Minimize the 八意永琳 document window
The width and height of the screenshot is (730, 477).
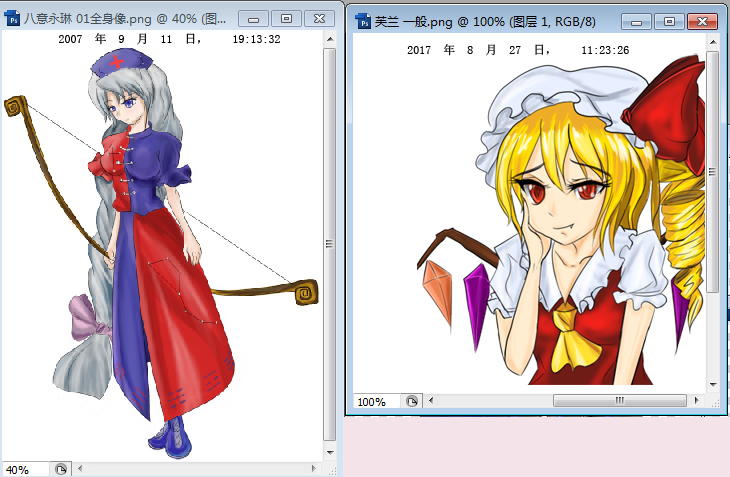pos(253,19)
